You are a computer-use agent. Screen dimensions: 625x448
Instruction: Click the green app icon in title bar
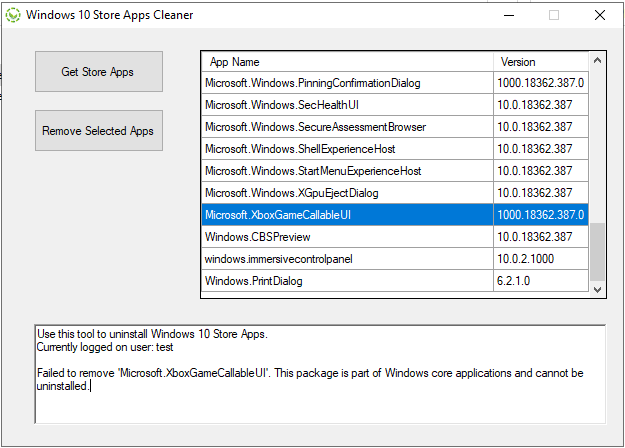pos(13,15)
